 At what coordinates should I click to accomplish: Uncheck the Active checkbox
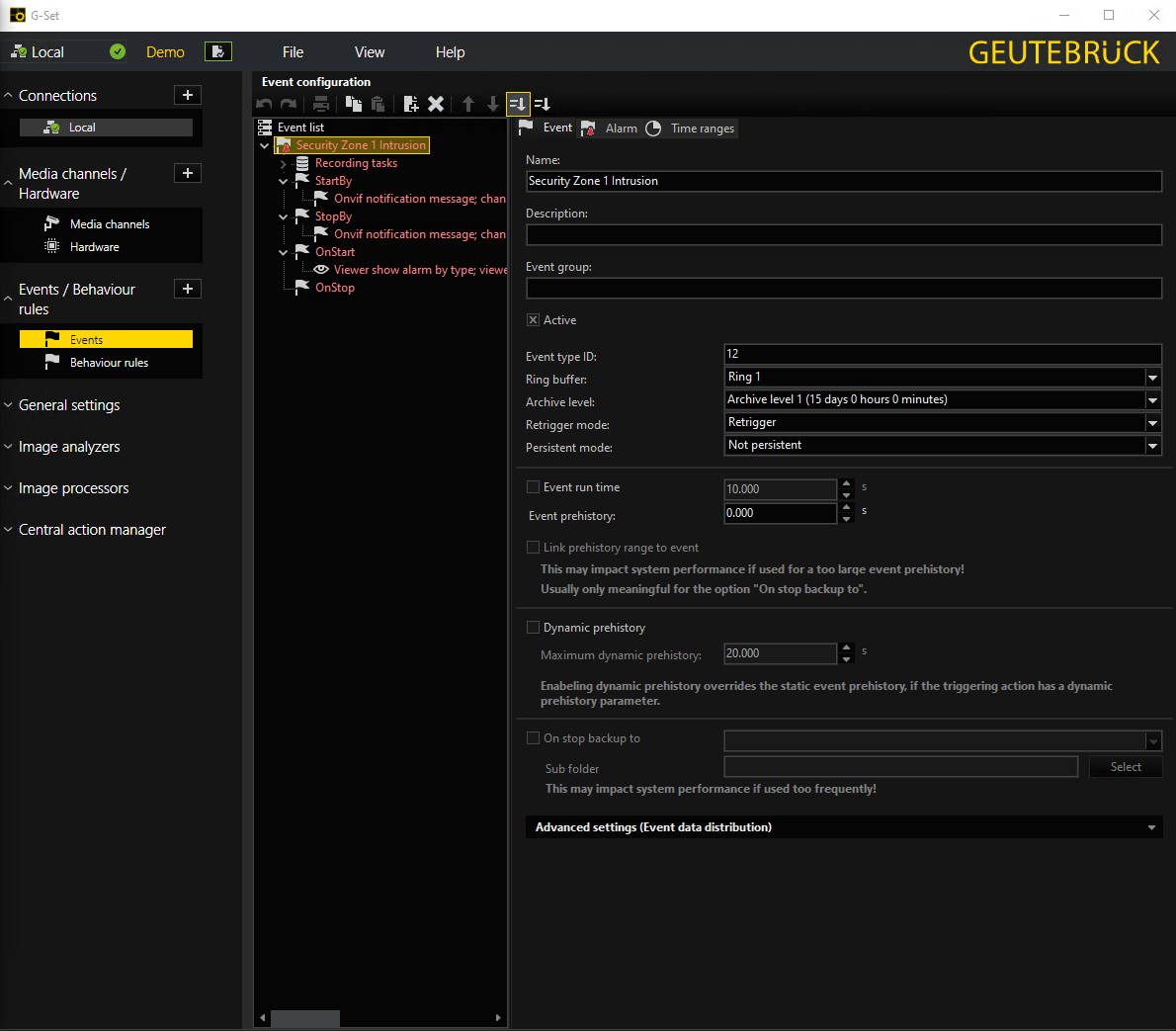point(534,320)
